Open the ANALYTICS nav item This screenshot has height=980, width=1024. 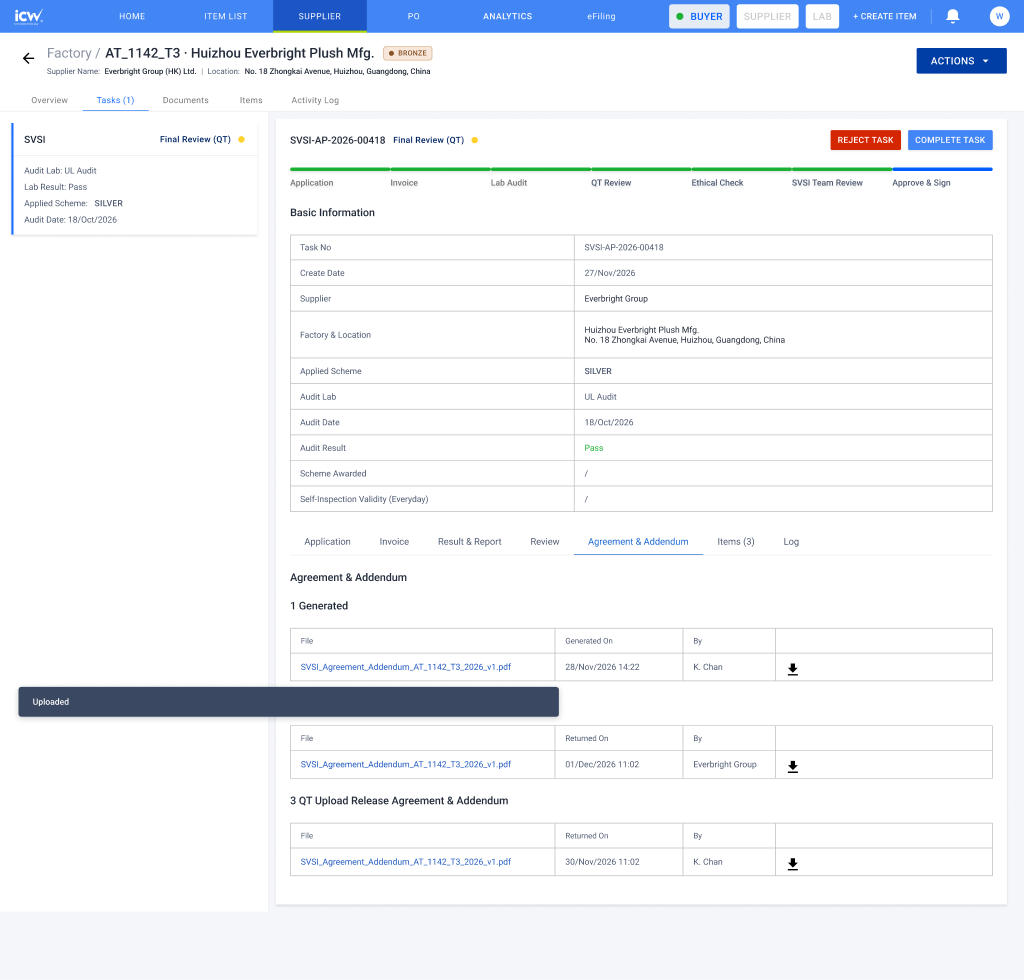tap(507, 16)
